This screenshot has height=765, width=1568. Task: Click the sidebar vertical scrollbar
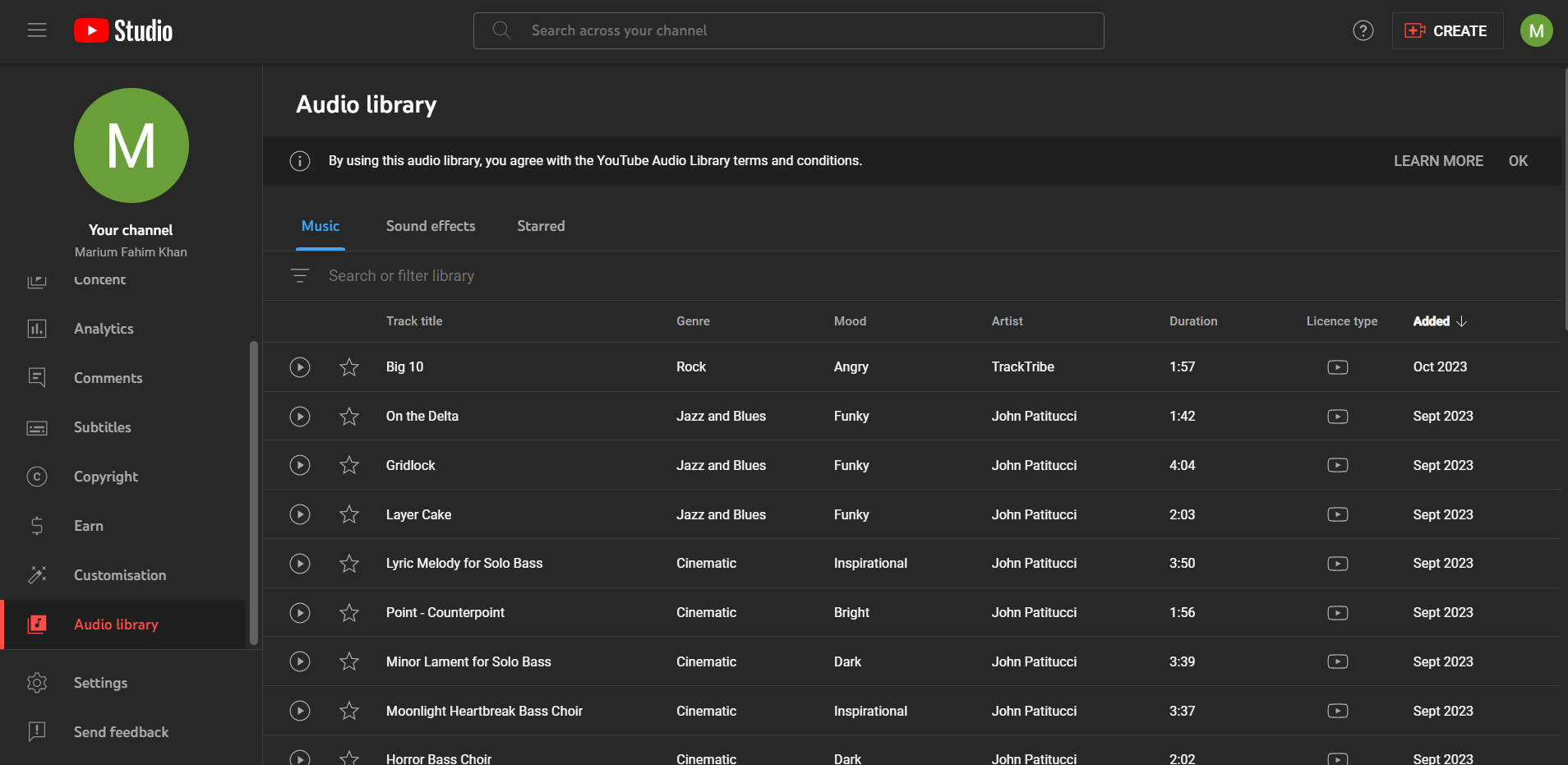(x=254, y=493)
